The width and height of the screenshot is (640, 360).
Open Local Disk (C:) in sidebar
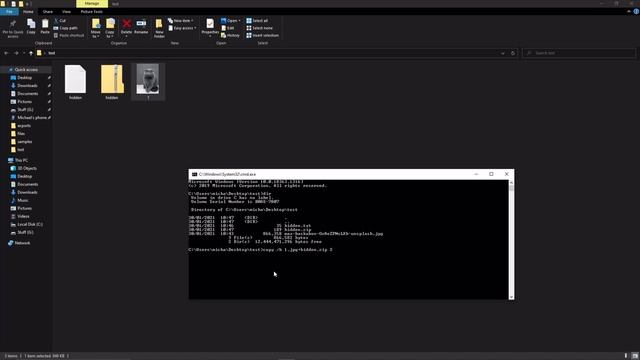(x=29, y=224)
